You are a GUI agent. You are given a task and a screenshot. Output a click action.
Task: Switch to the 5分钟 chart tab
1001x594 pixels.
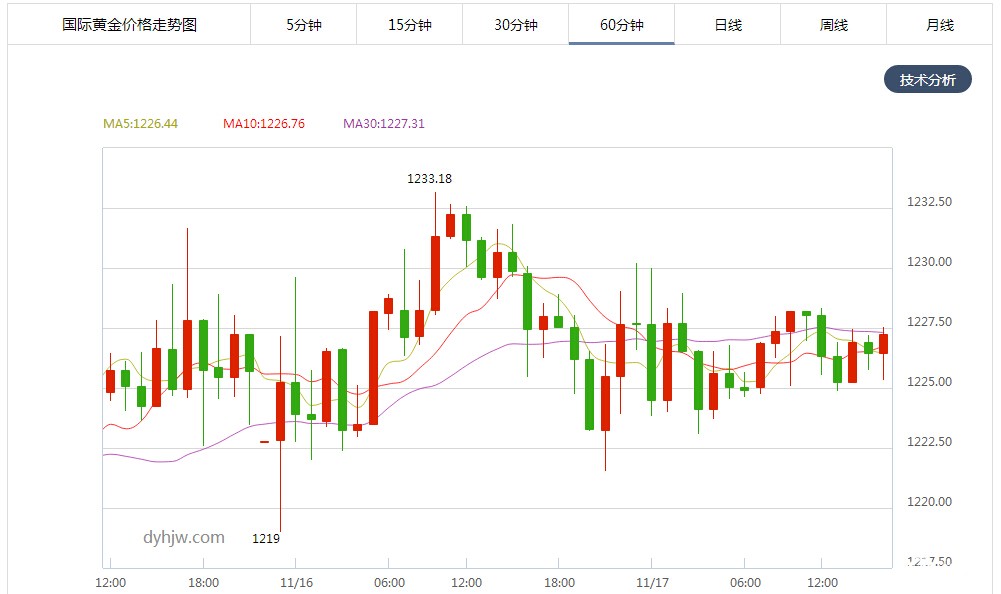pyautogui.click(x=303, y=25)
